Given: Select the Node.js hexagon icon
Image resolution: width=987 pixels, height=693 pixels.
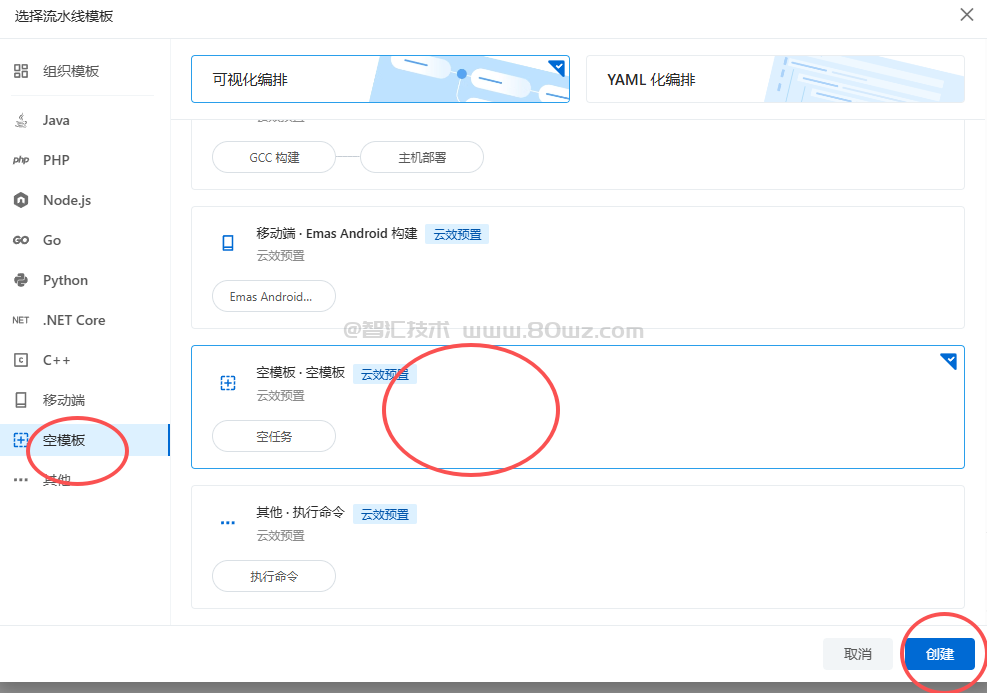Looking at the screenshot, I should coord(21,200).
